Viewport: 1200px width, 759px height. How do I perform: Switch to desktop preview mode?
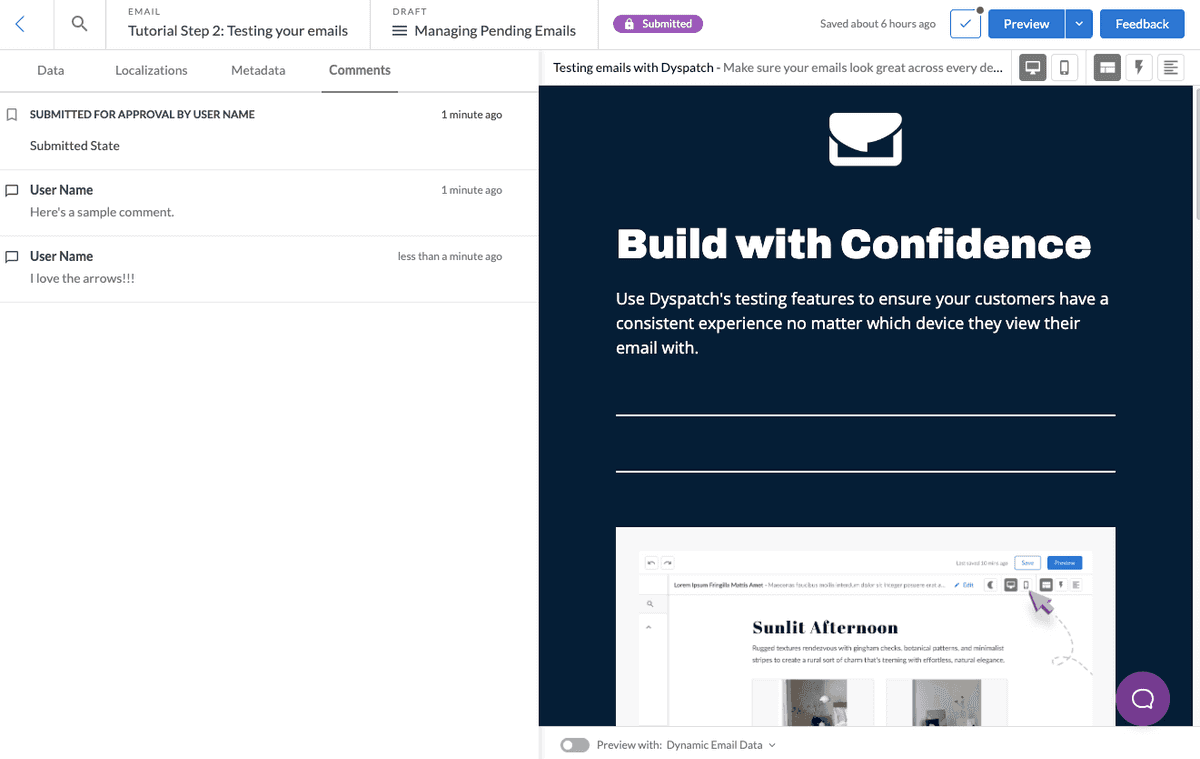(x=1034, y=67)
